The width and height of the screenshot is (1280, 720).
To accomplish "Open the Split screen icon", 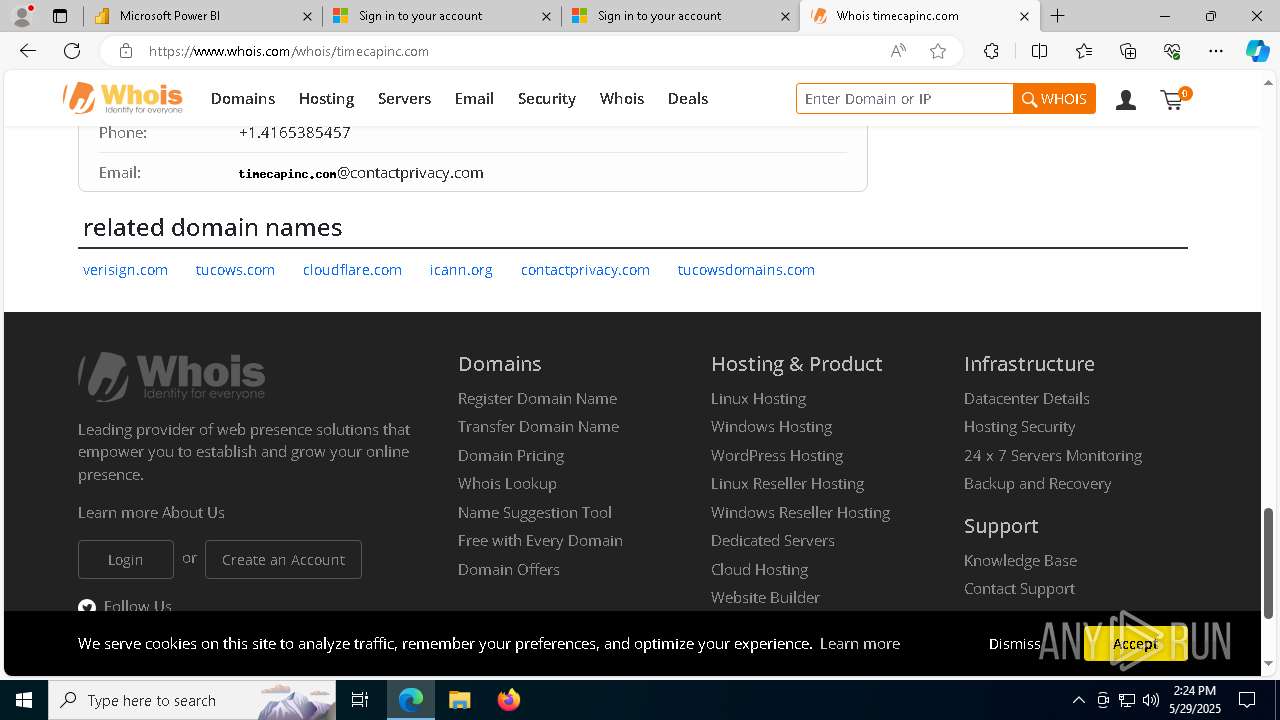I will [x=1039, y=51].
